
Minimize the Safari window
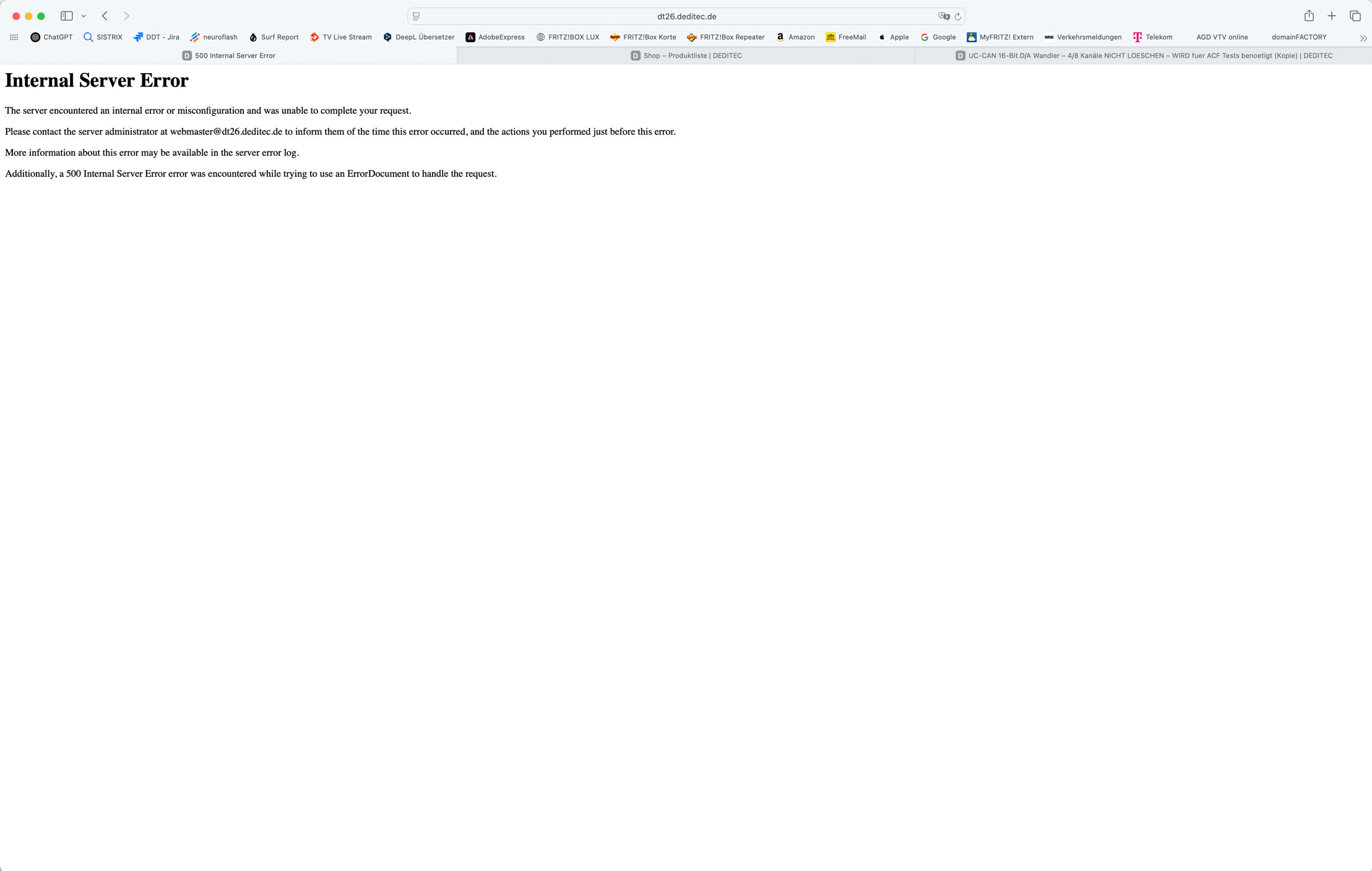pos(28,16)
